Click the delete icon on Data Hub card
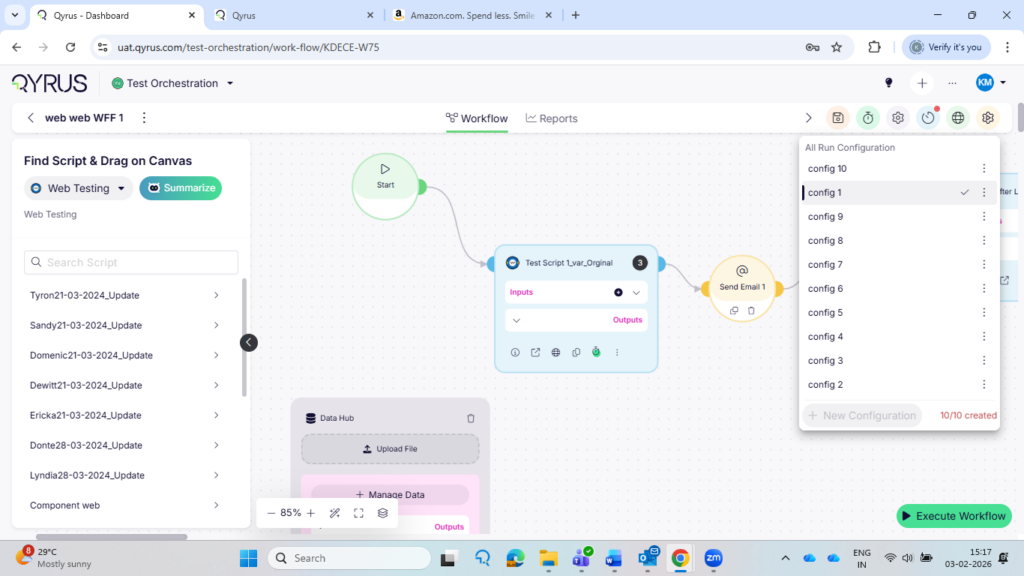The height and width of the screenshot is (576, 1024). (470, 418)
